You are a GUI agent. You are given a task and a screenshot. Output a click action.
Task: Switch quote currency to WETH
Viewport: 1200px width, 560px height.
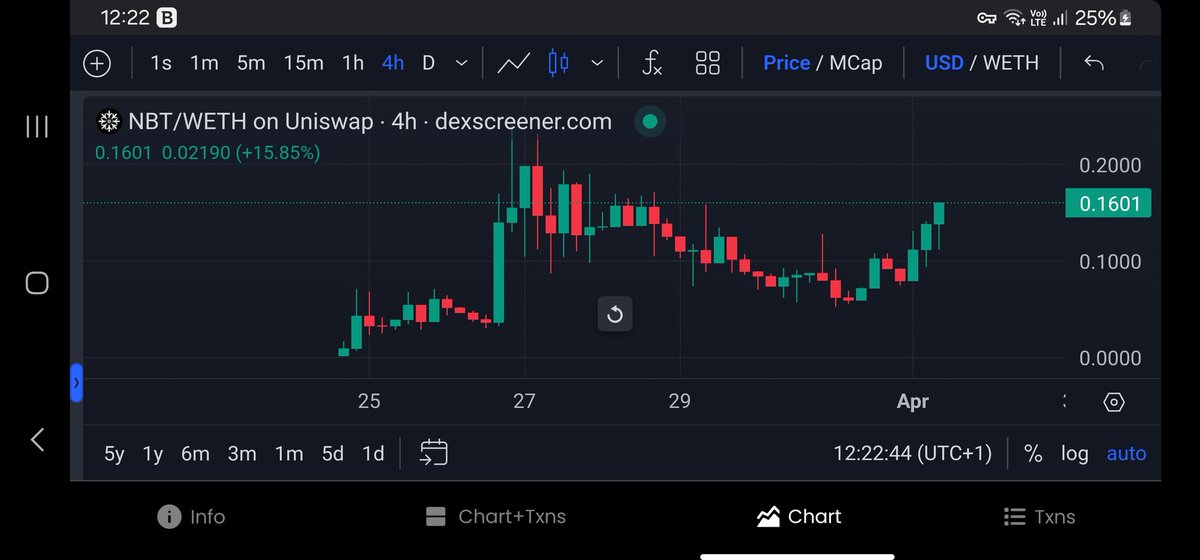[x=1011, y=63]
